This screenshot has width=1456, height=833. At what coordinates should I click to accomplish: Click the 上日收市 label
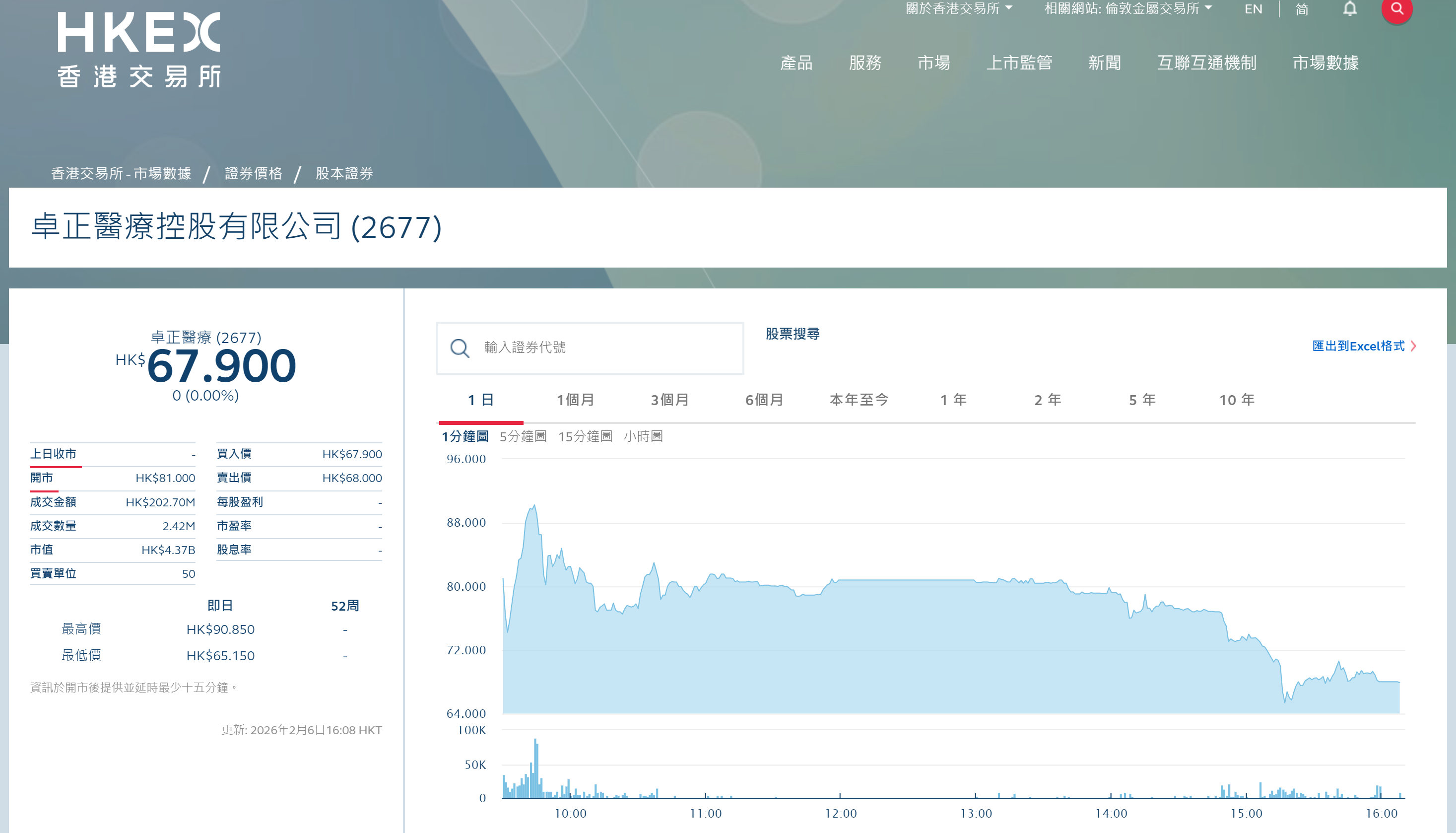click(53, 454)
